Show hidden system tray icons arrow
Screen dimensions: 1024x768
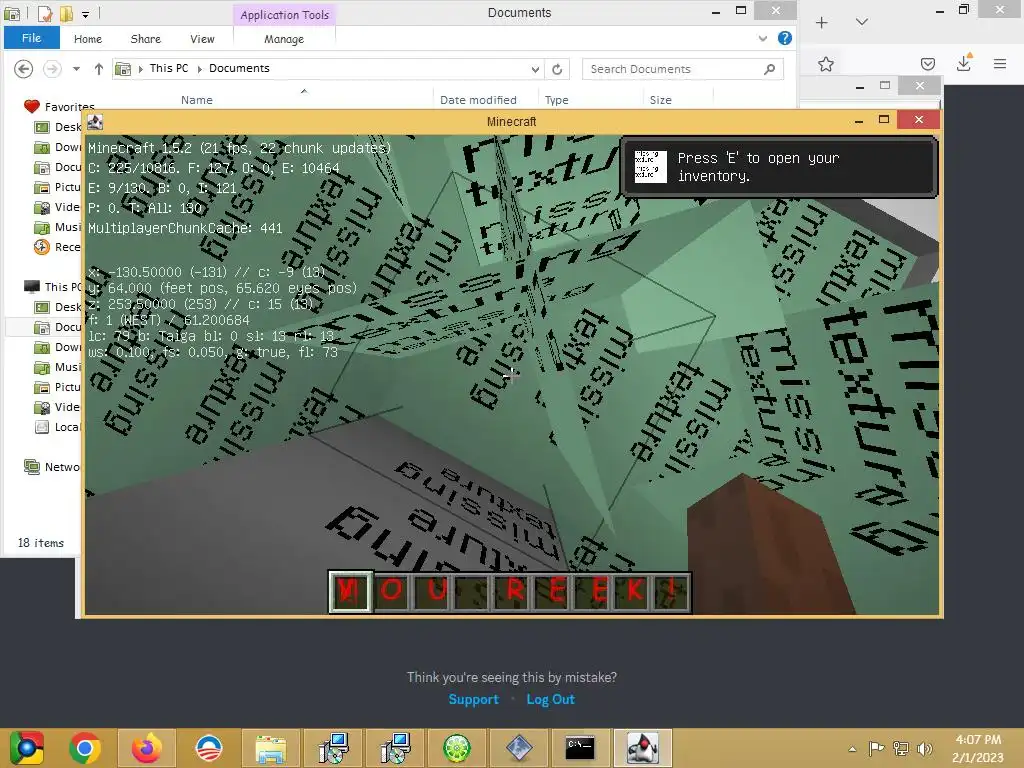coord(852,748)
